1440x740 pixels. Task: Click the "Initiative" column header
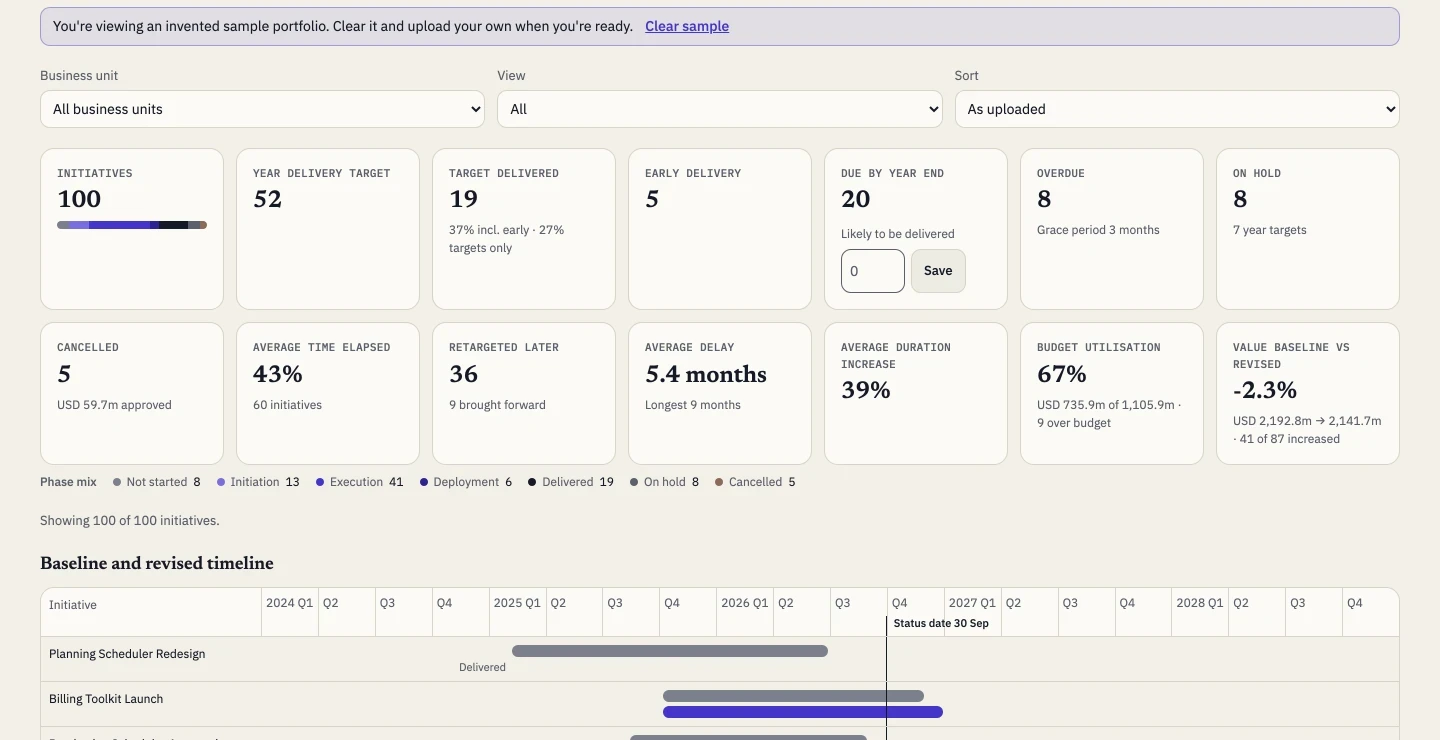73,605
